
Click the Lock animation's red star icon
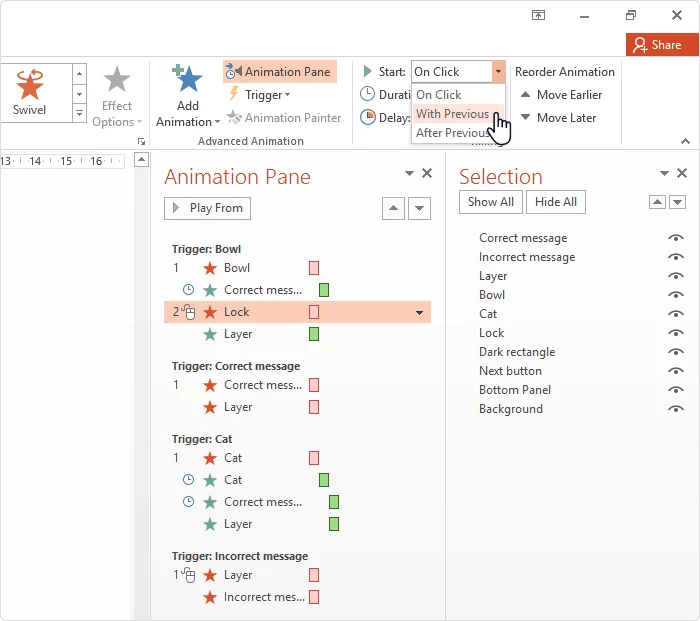pos(210,312)
